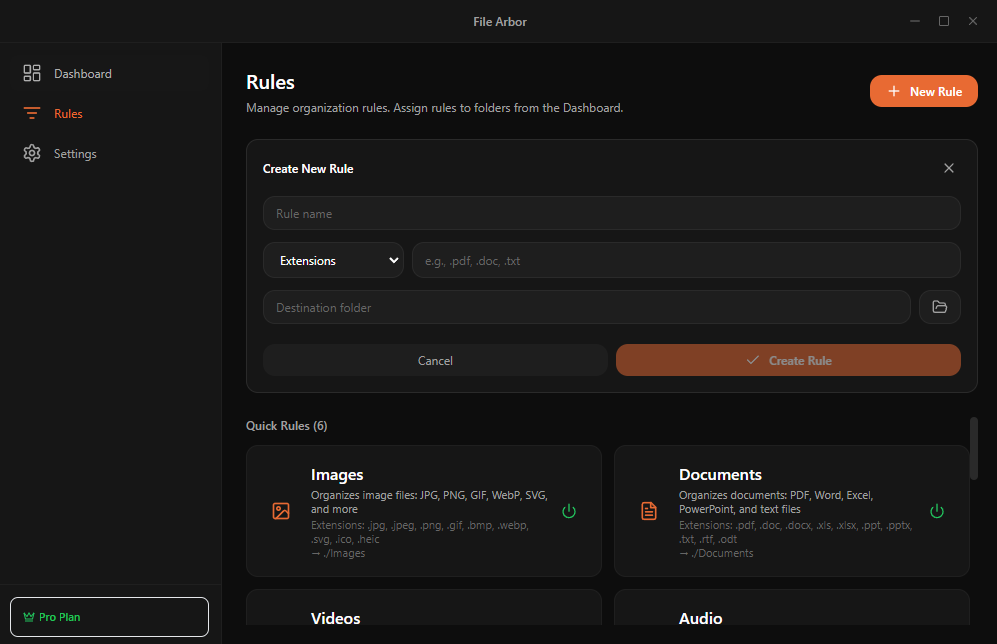The height and width of the screenshot is (644, 997).
Task: Turn off the Documents rule toggle
Action: point(937,511)
